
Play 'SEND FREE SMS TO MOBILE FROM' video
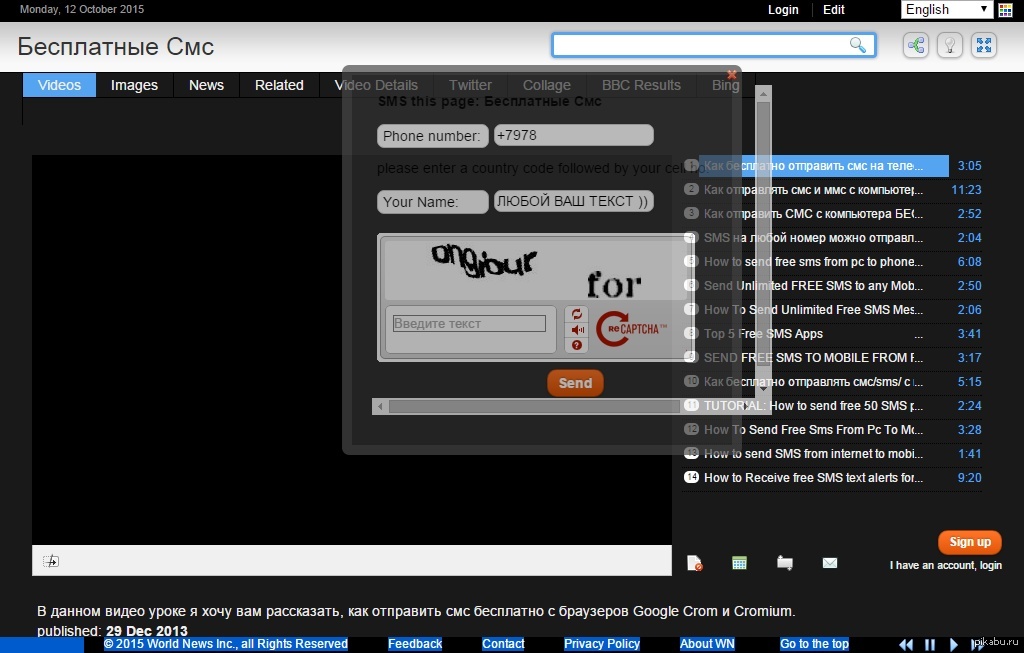tap(813, 358)
